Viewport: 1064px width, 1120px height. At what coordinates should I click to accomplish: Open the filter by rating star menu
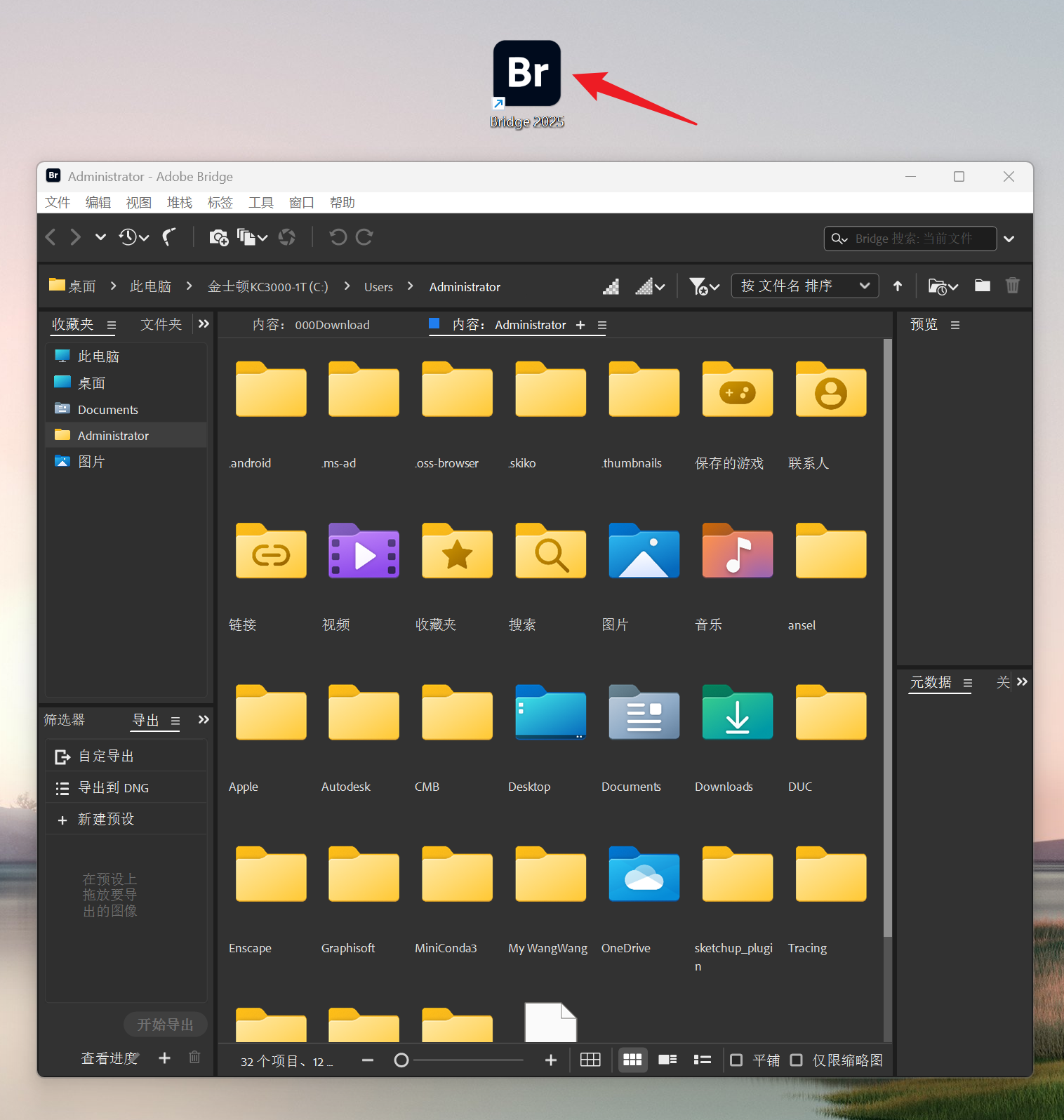tap(704, 286)
